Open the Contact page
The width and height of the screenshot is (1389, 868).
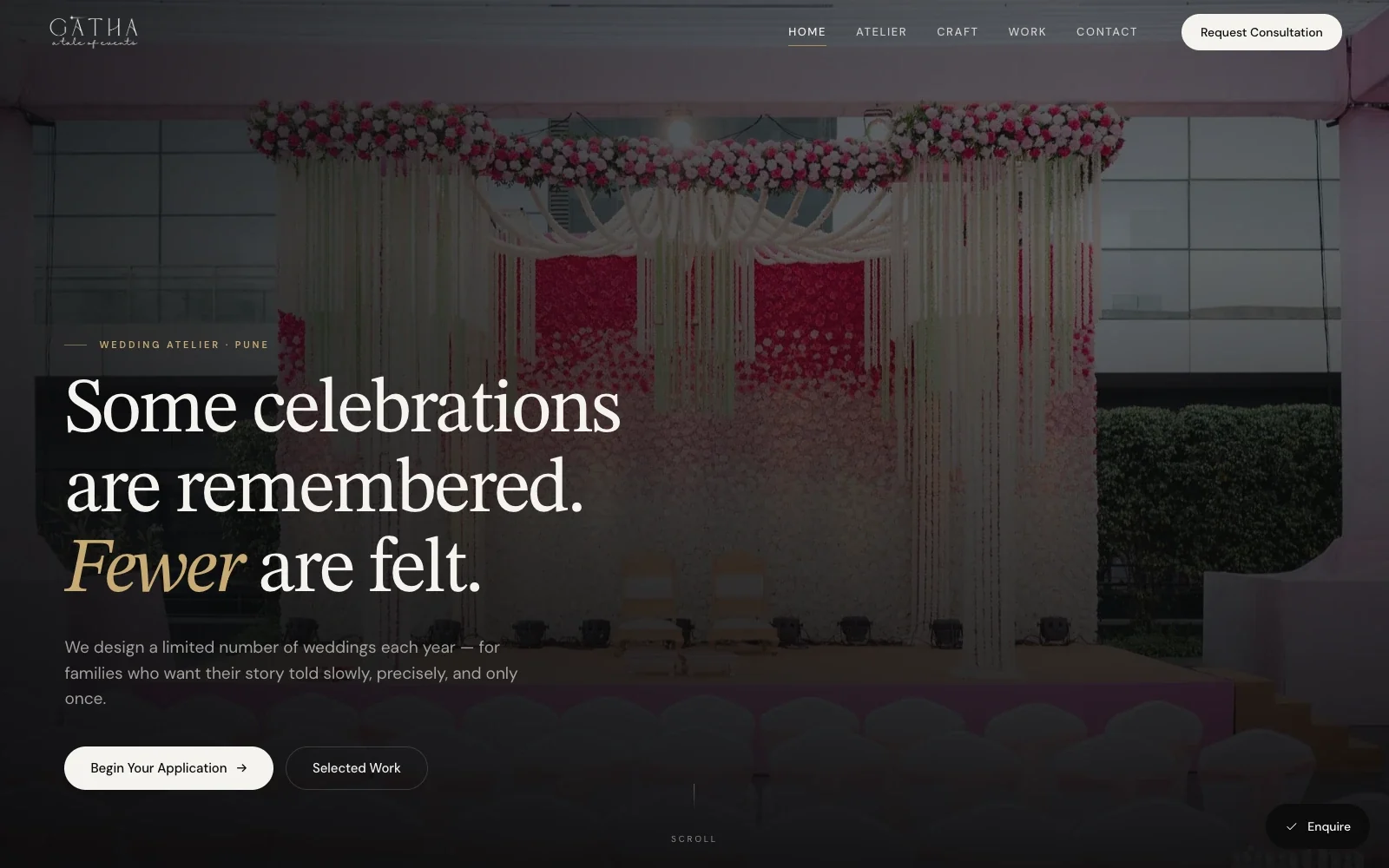click(1107, 32)
